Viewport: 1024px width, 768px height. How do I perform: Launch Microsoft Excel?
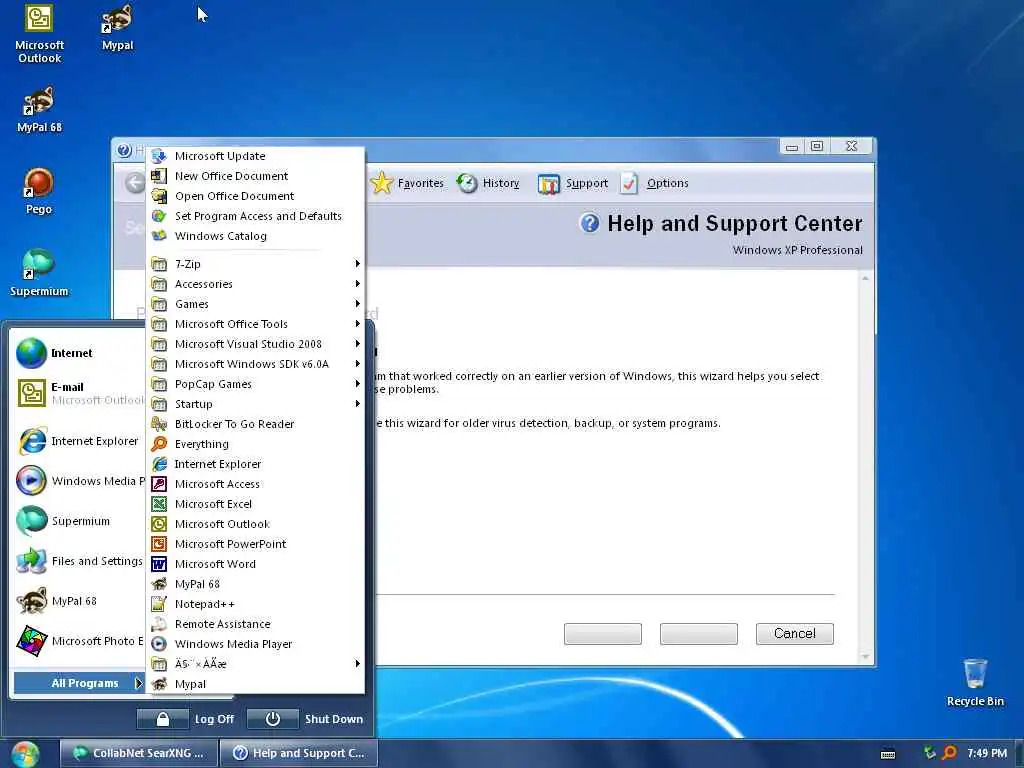pos(255,504)
